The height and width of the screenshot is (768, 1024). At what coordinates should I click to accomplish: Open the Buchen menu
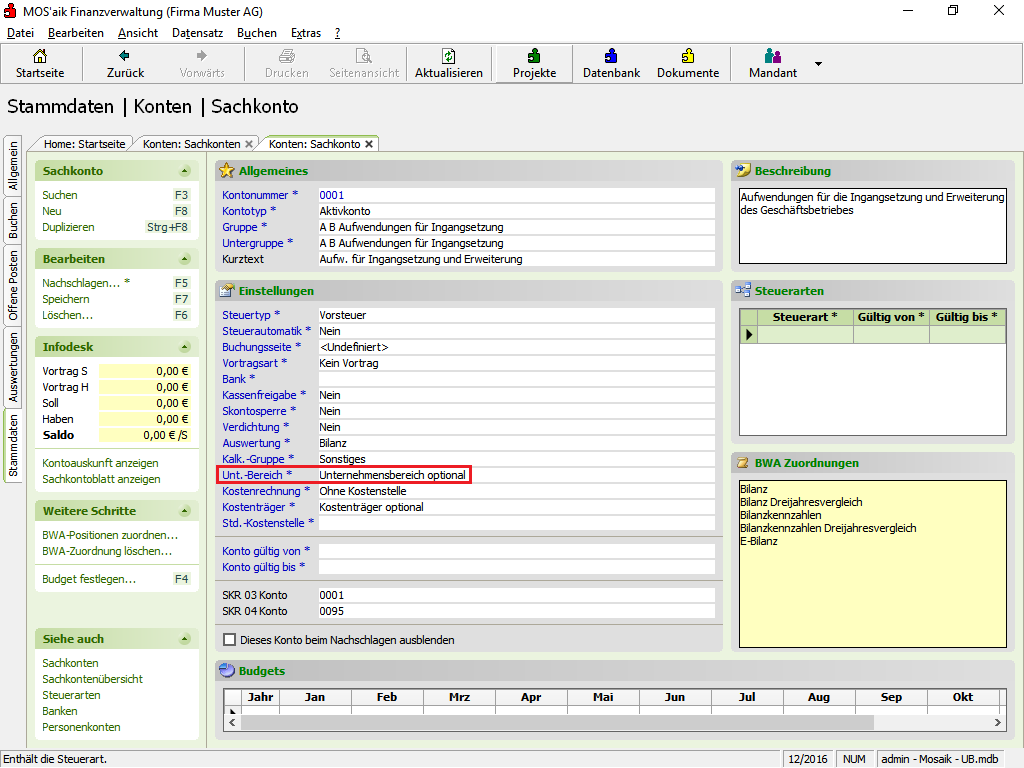[257, 33]
